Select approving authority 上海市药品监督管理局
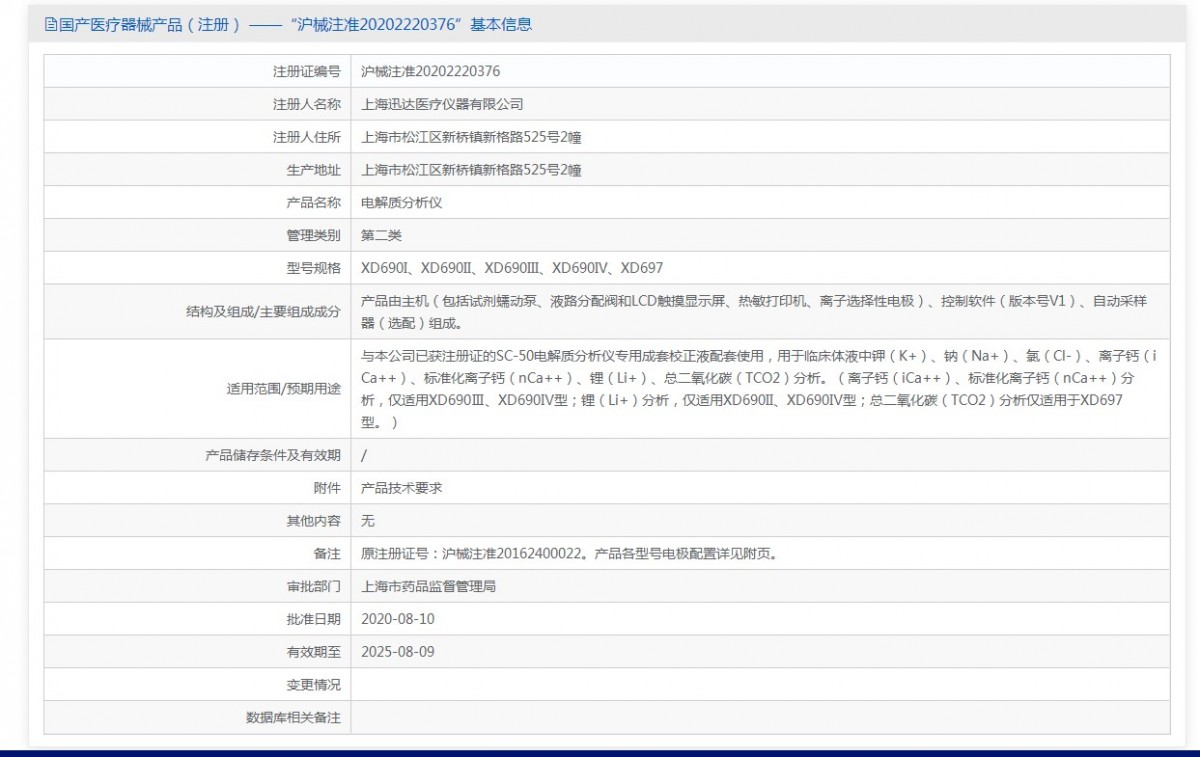Viewport: 1200px width, 757px height. tap(428, 586)
